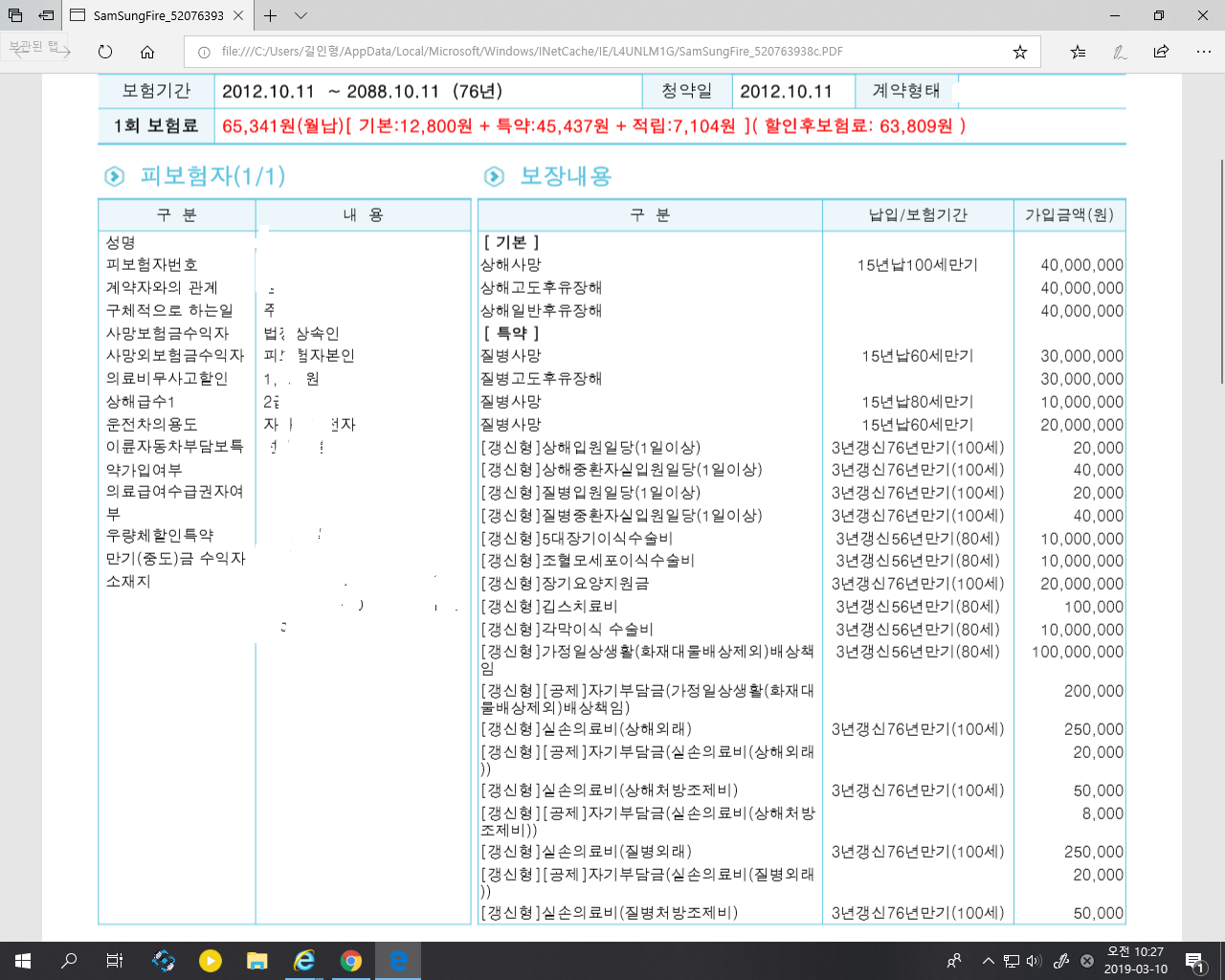Viewport: 1225px width, 980px height.
Task: Select the 상해고도후유장해 row
Action: [x=802, y=288]
